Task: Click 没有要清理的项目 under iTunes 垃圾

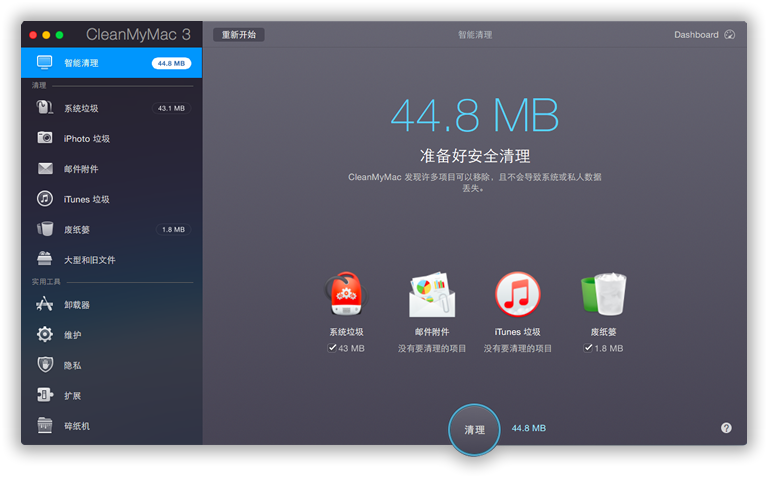Action: point(518,348)
